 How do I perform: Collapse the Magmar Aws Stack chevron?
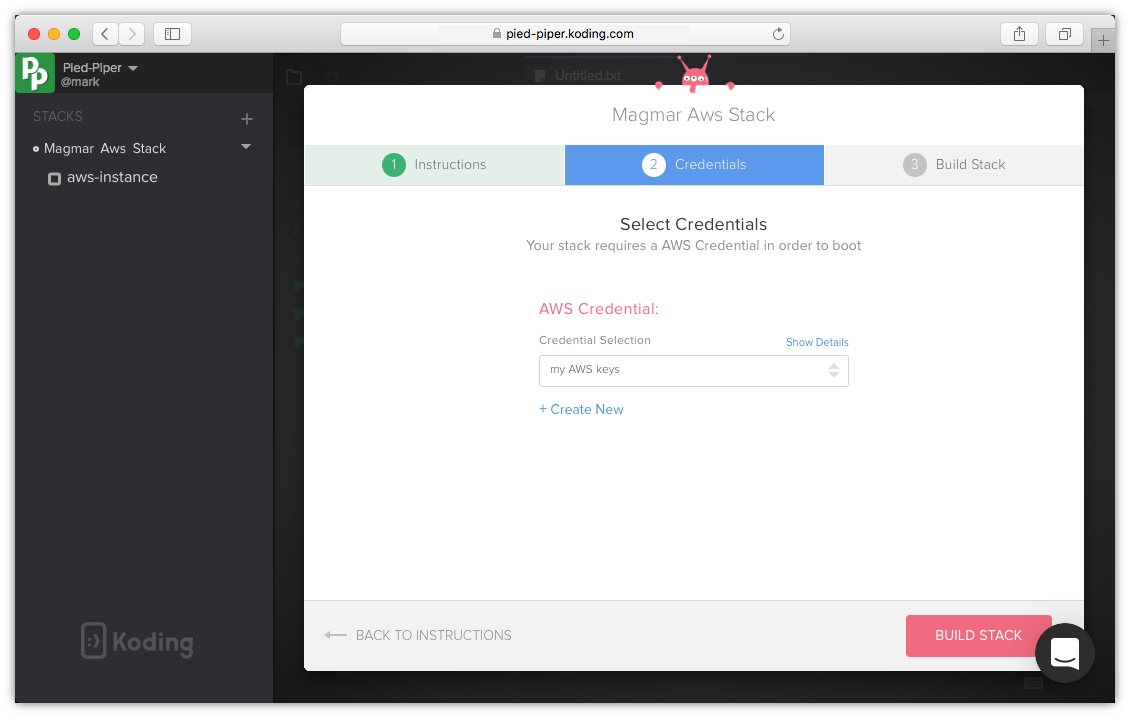(246, 148)
